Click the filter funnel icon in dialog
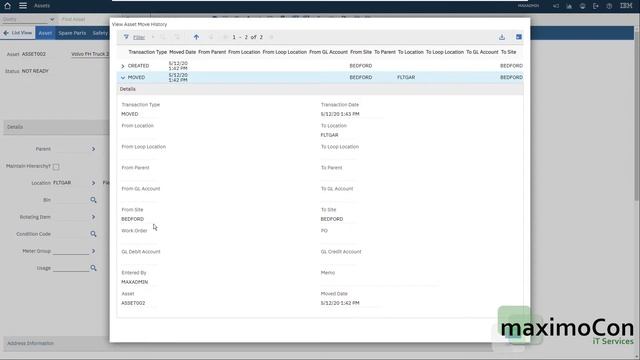 pos(126,37)
